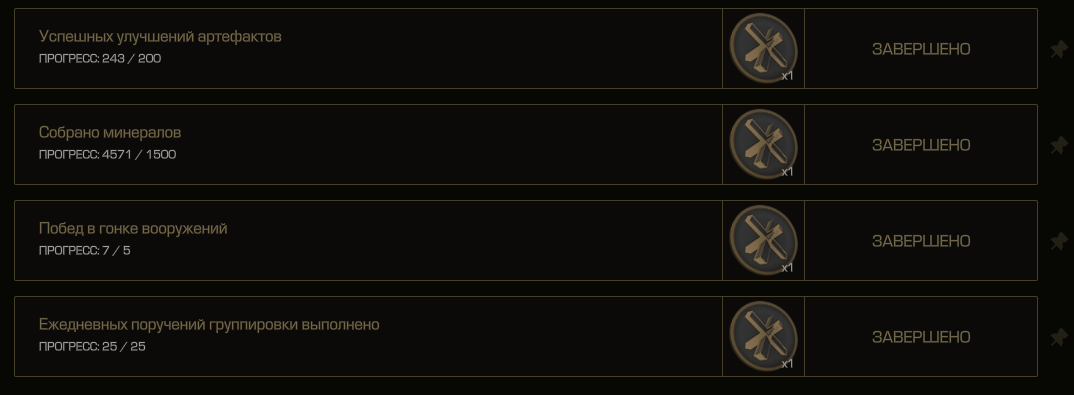Click ЗАВЕРШЕНО for Побед в гонке вооружений

(921, 241)
